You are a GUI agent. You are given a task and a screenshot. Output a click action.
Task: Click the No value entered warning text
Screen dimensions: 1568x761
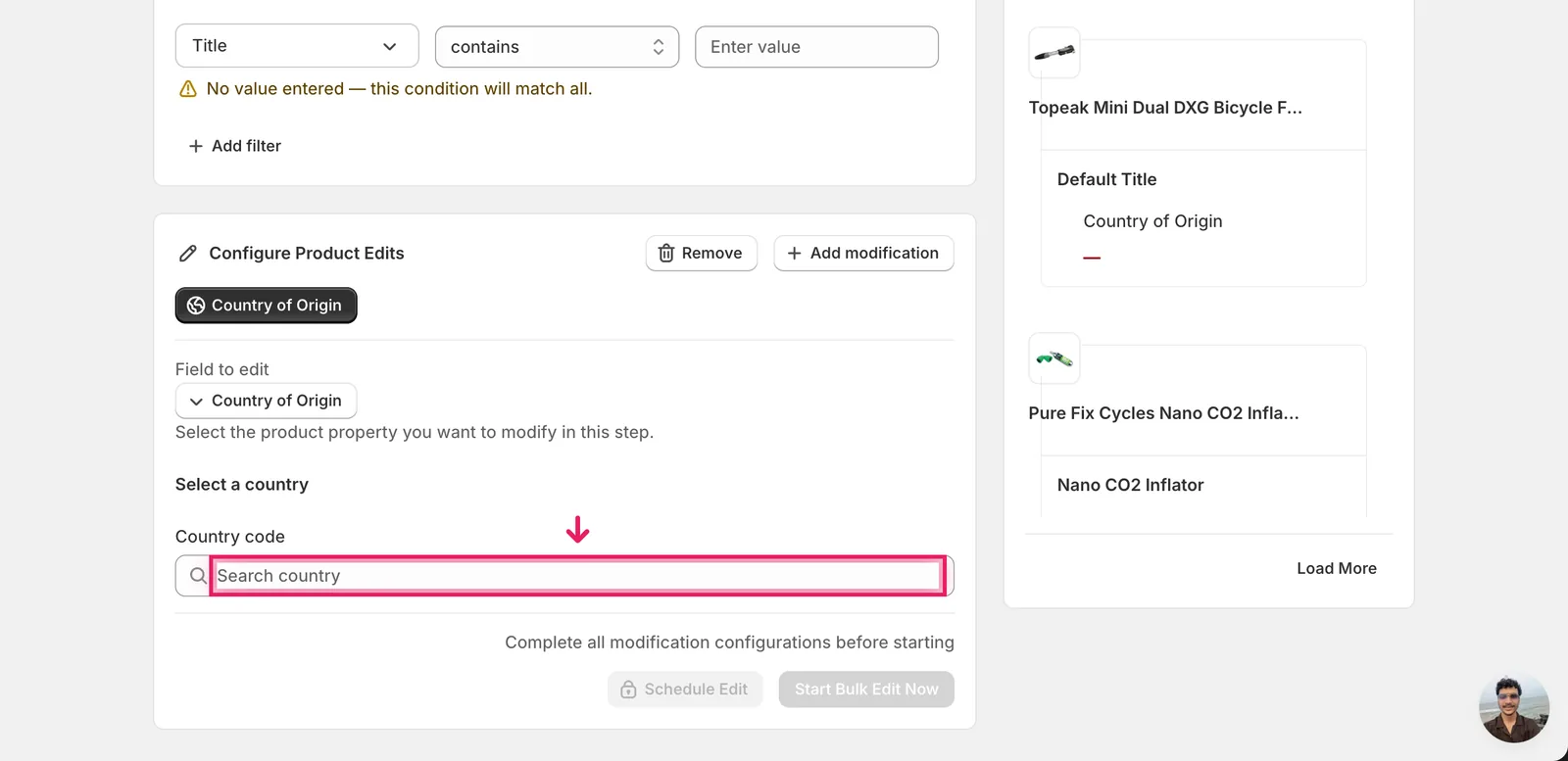[399, 89]
